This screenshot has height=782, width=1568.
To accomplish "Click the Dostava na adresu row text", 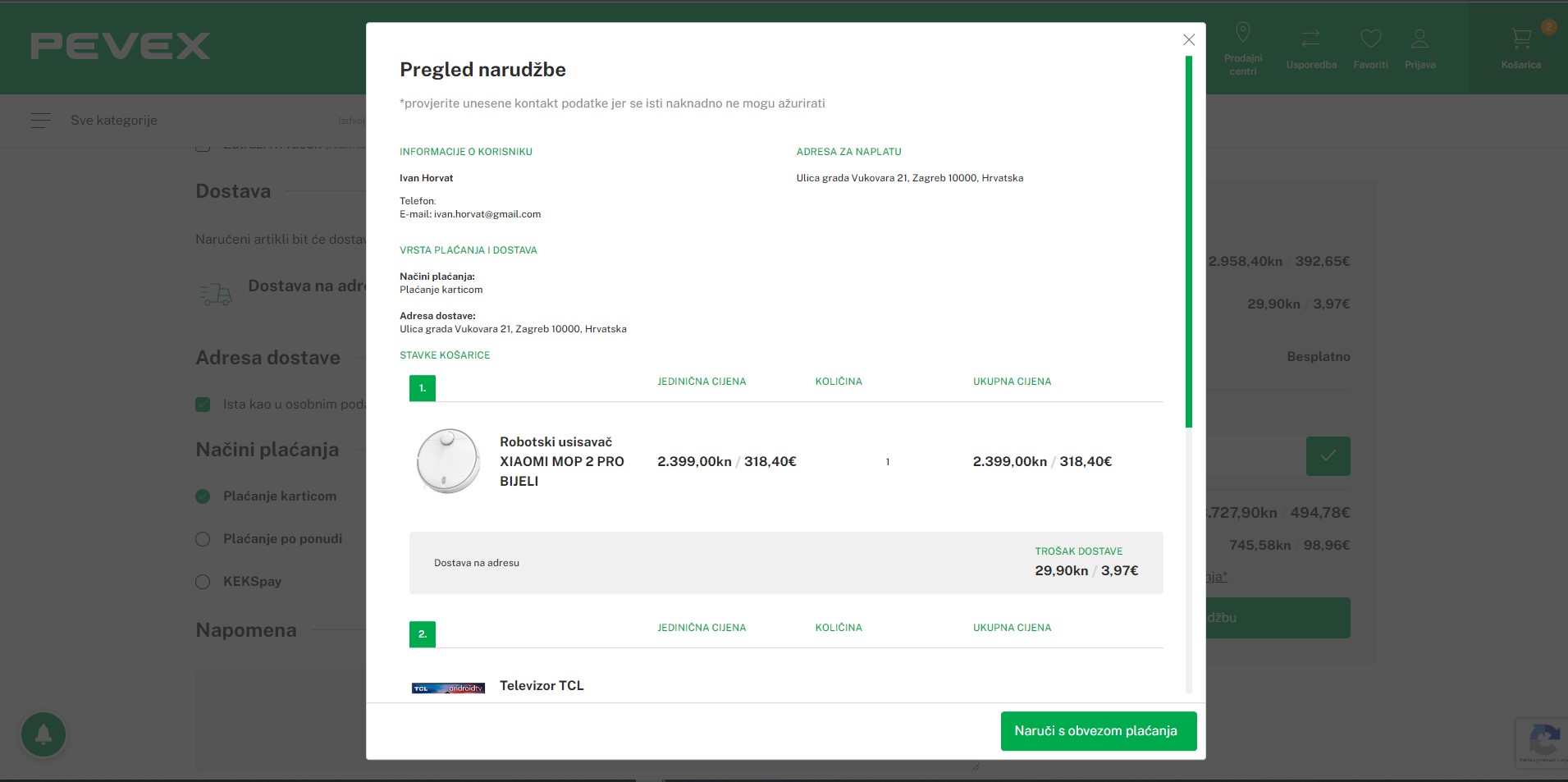I will coord(477,563).
